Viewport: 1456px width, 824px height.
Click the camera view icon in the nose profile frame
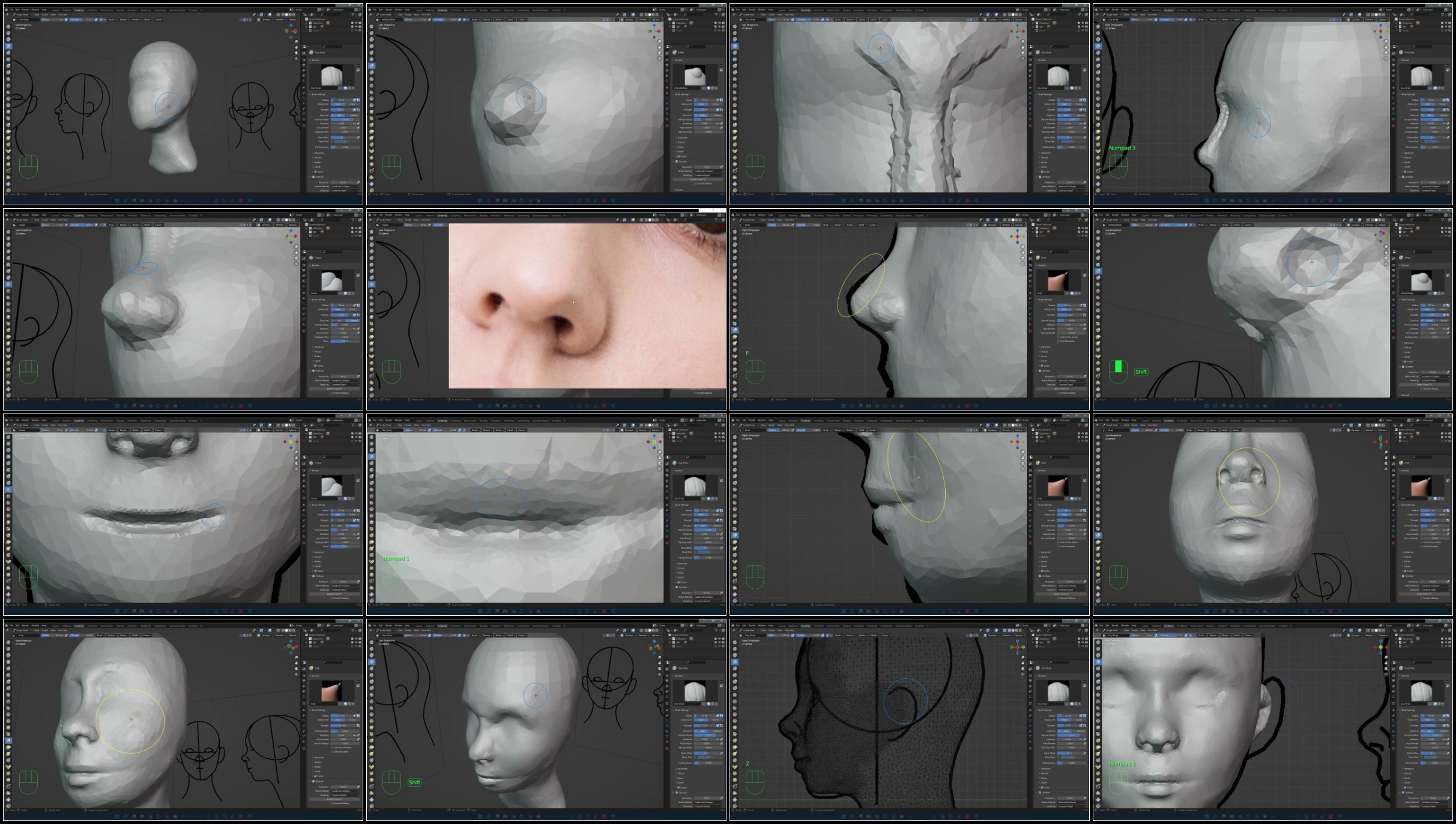tap(1023, 258)
